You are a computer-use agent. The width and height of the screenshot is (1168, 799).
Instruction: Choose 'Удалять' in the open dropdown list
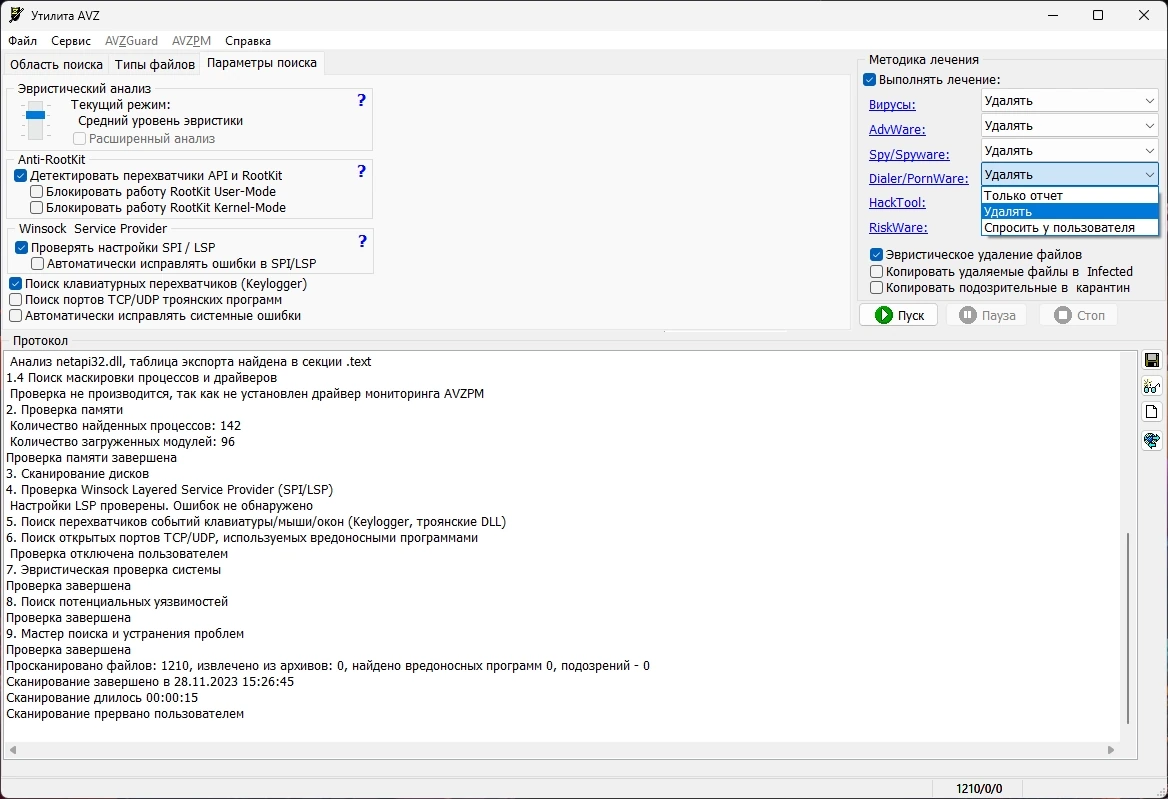1070,211
